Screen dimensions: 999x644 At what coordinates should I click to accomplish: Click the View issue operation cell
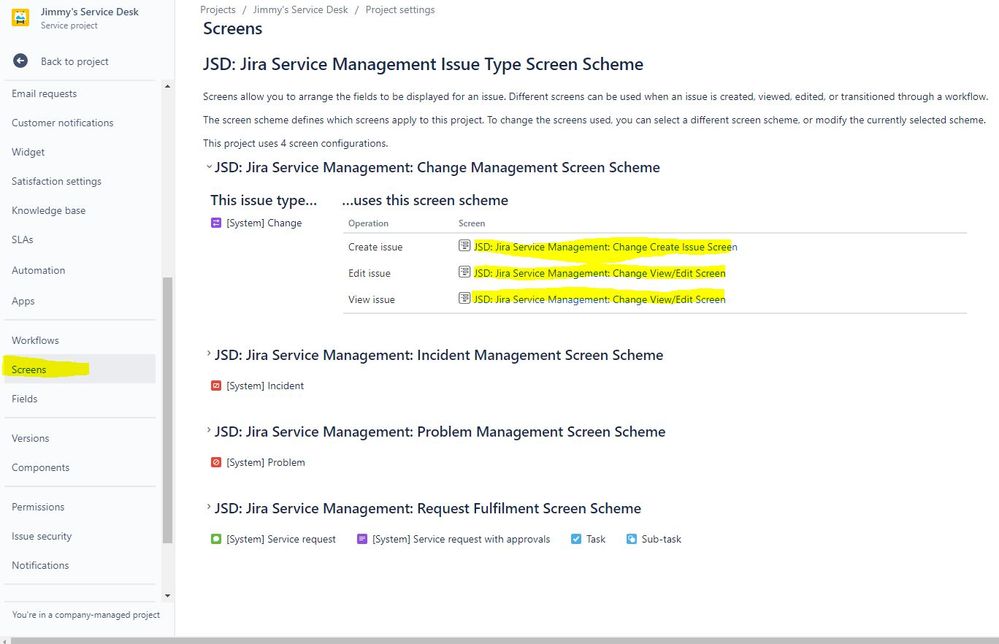[x=371, y=299]
